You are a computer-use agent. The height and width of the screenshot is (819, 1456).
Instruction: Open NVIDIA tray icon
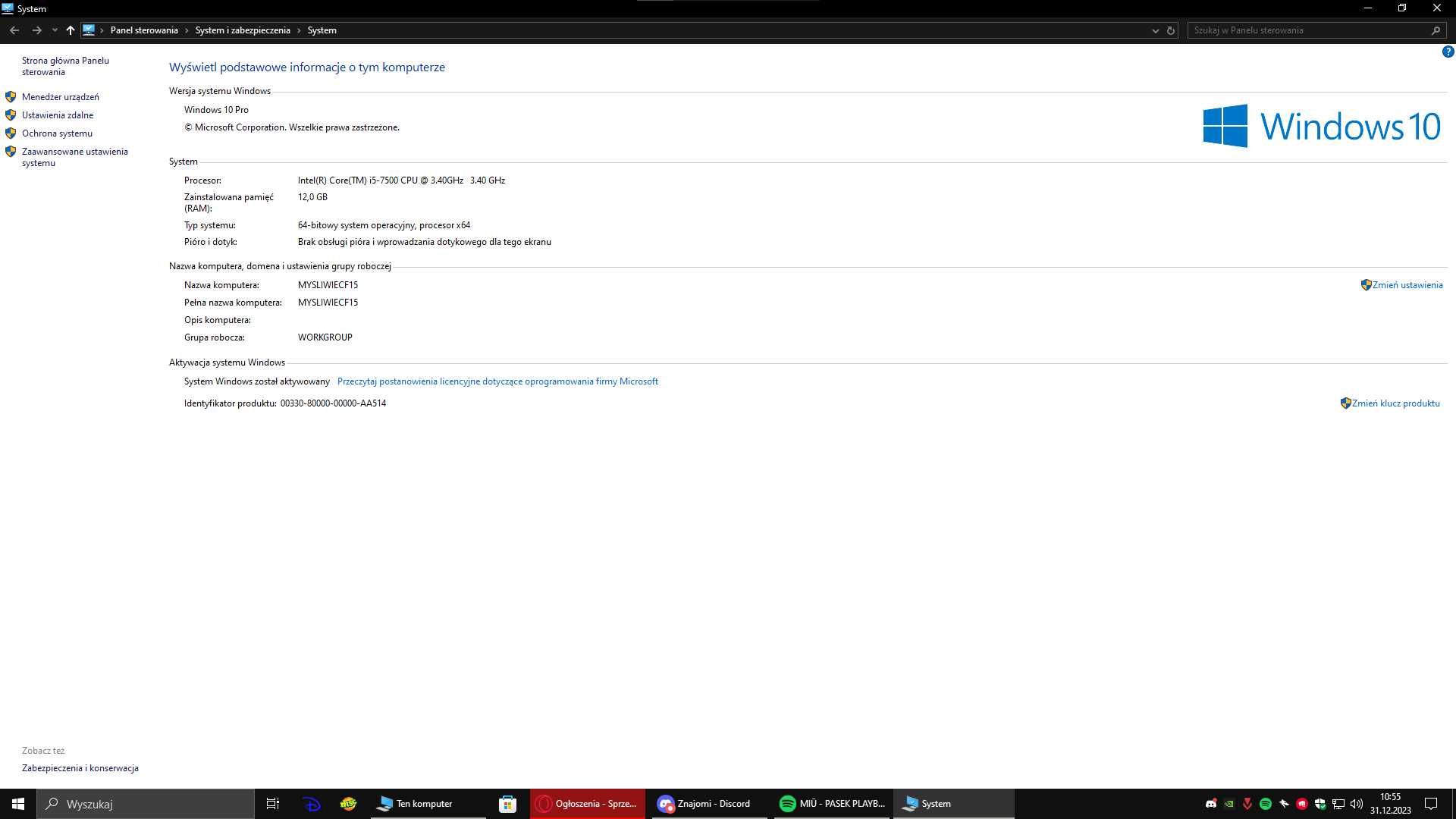(x=1229, y=804)
